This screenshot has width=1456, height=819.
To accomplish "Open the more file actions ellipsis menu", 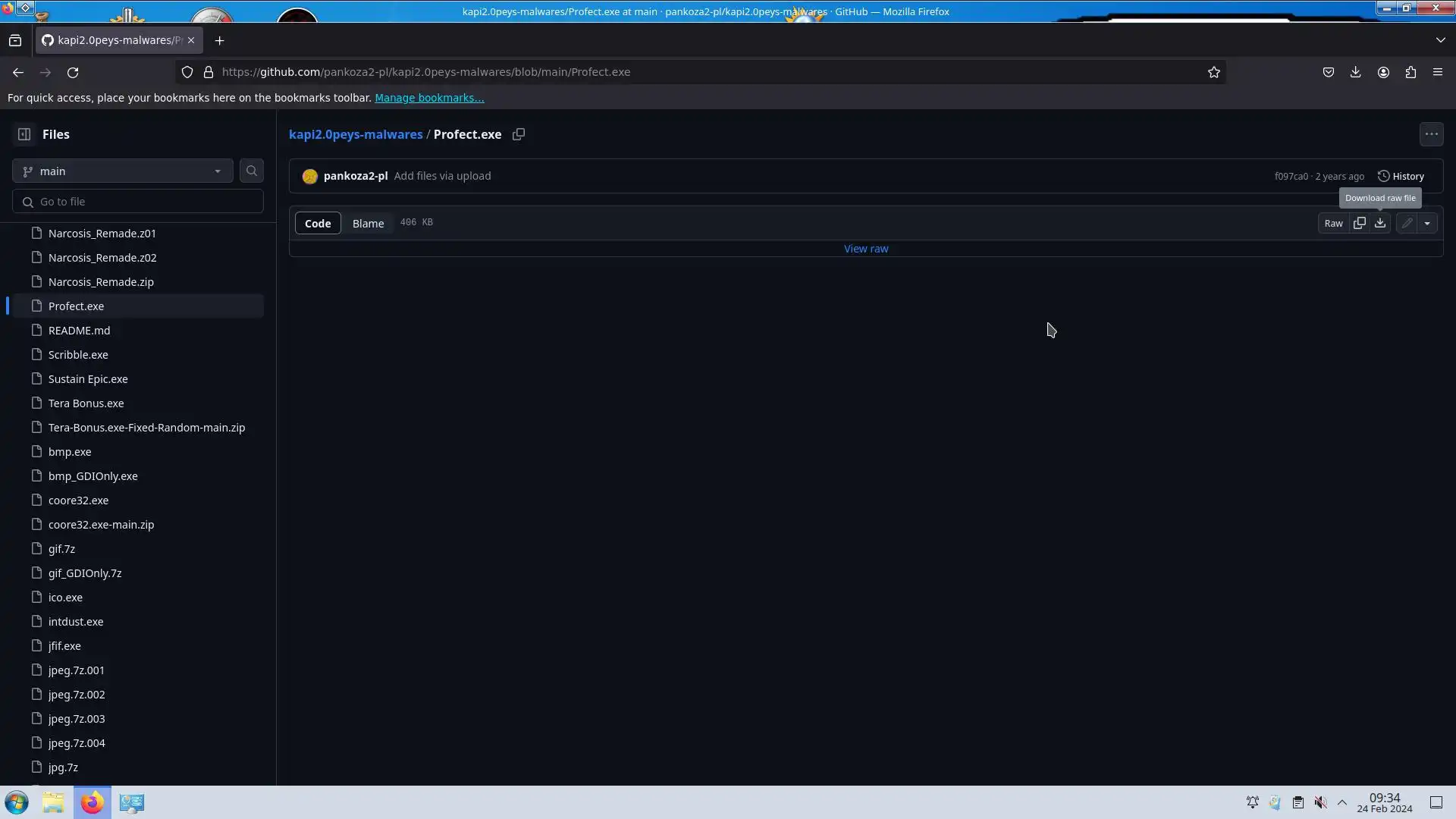I will tap(1431, 134).
